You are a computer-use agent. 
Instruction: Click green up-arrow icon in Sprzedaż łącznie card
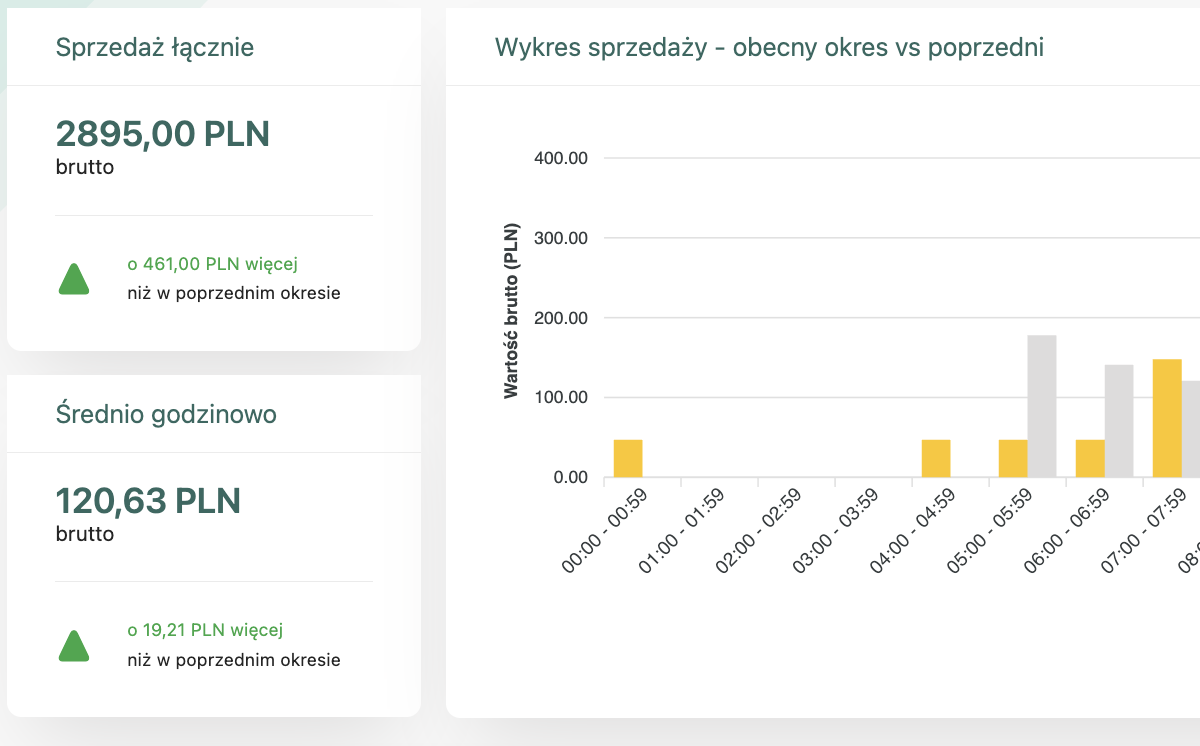click(74, 280)
